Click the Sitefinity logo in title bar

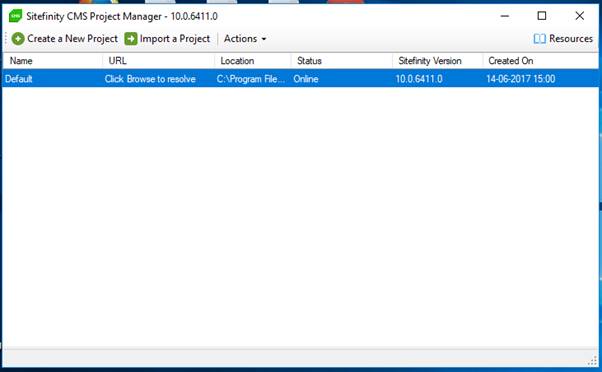[x=15, y=16]
